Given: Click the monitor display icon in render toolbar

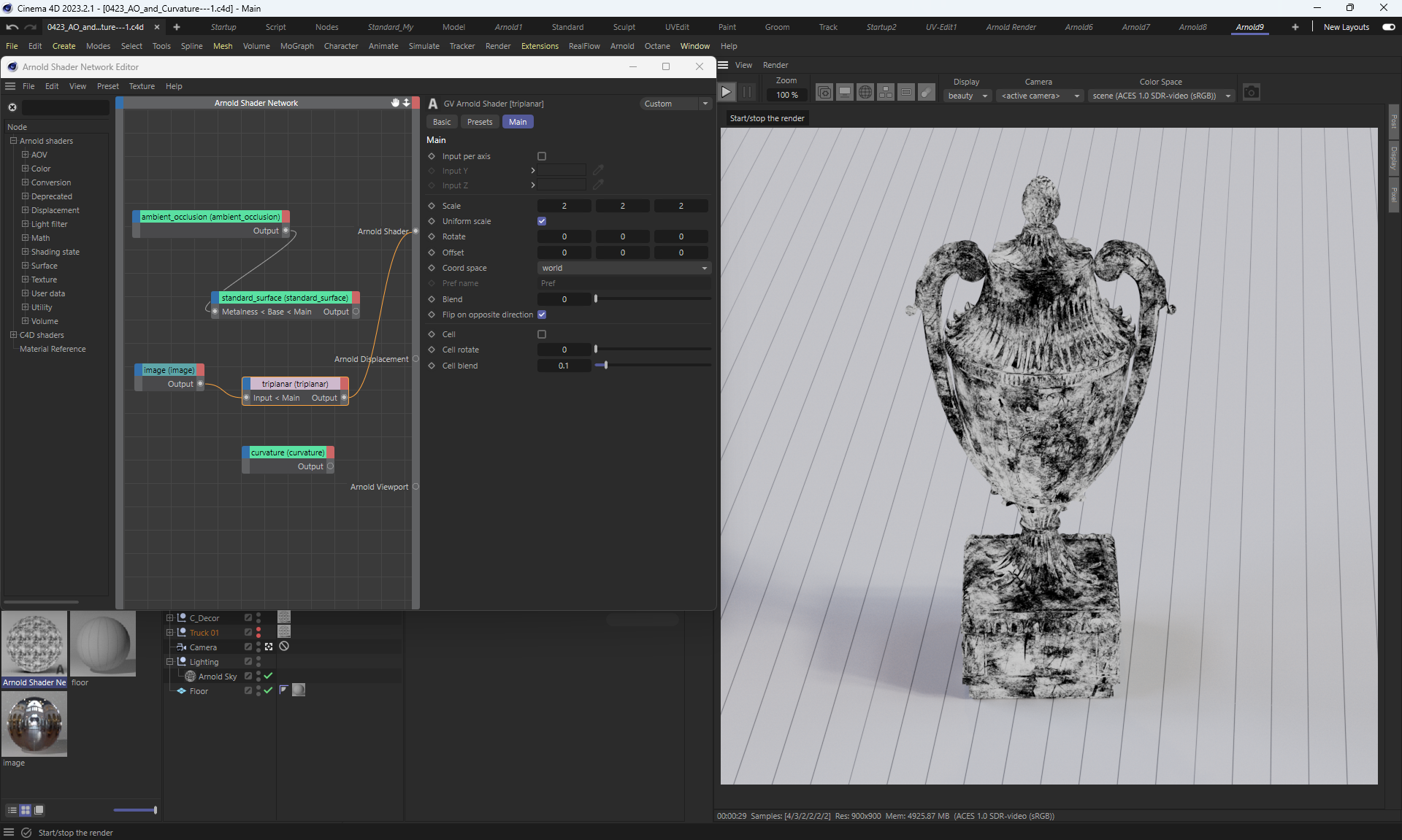Looking at the screenshot, I should click(845, 93).
